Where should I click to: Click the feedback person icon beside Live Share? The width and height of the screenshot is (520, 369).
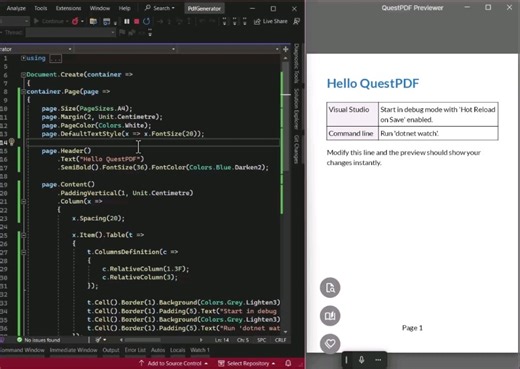tap(296, 21)
